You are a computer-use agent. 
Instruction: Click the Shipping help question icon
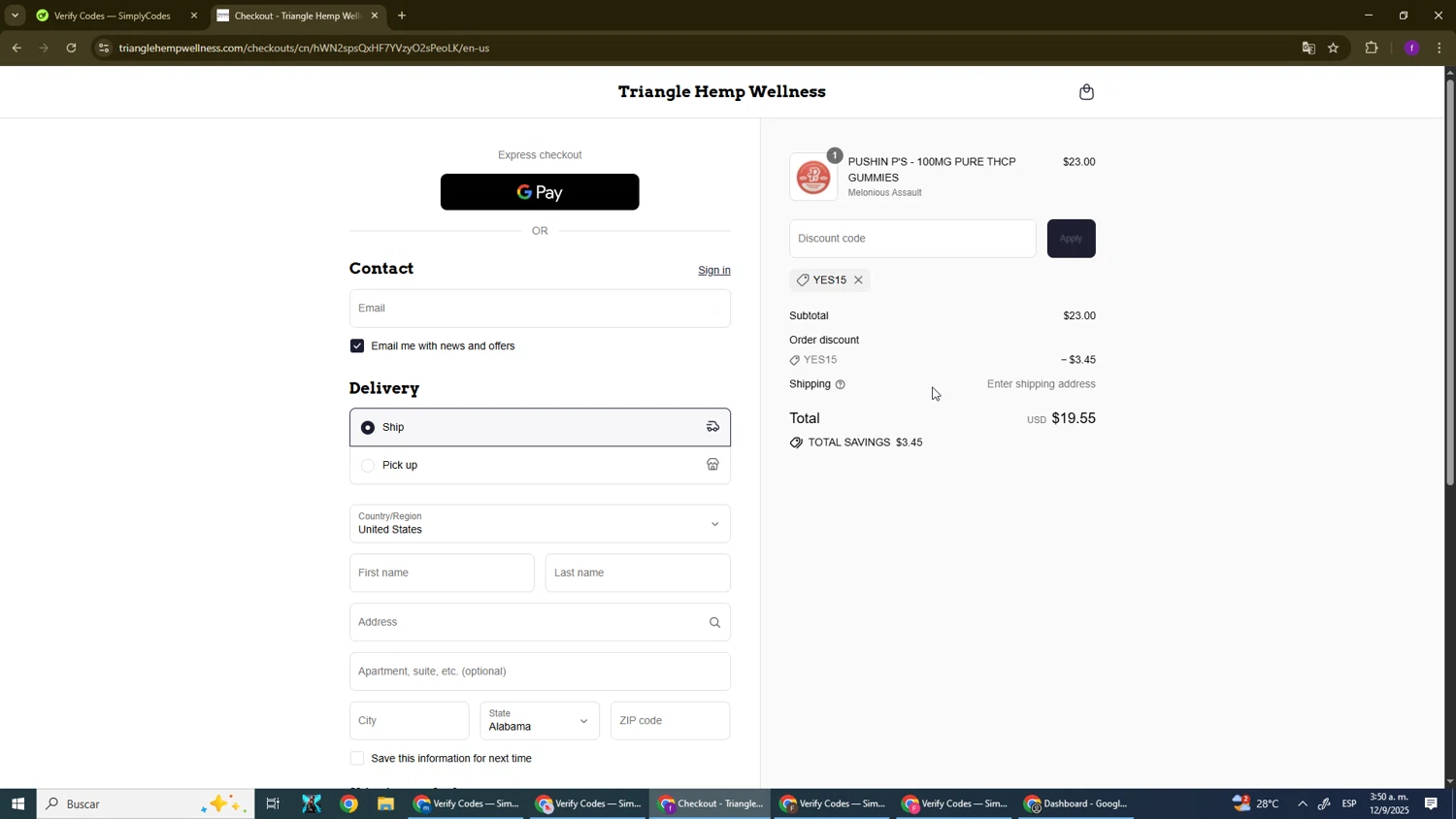pyautogui.click(x=840, y=385)
